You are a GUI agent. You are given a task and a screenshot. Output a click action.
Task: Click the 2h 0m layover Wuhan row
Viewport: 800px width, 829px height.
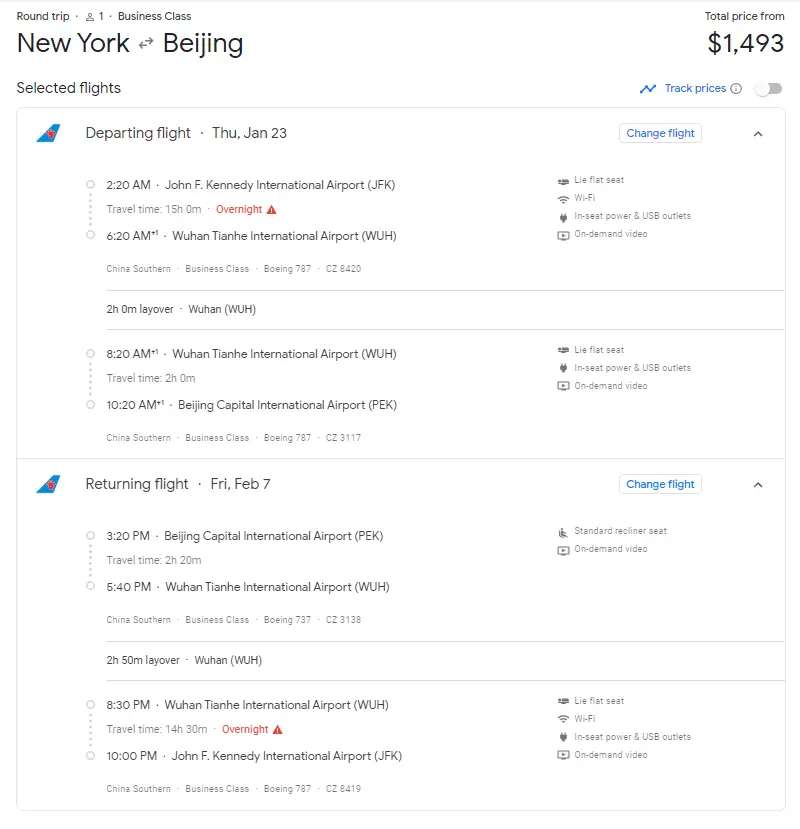click(181, 310)
